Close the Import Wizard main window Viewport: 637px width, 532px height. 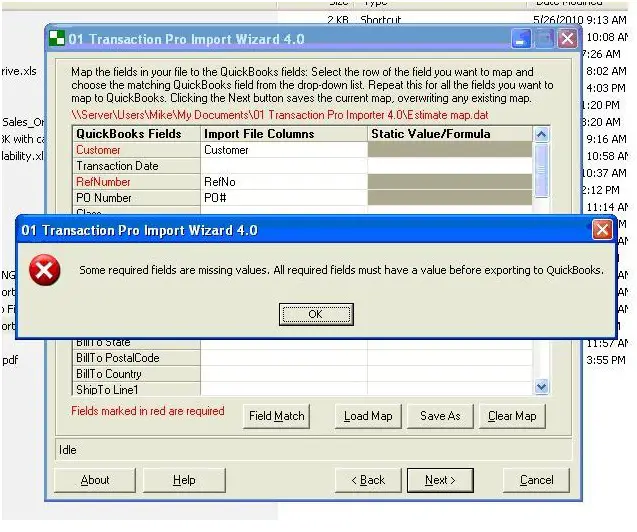click(567, 39)
